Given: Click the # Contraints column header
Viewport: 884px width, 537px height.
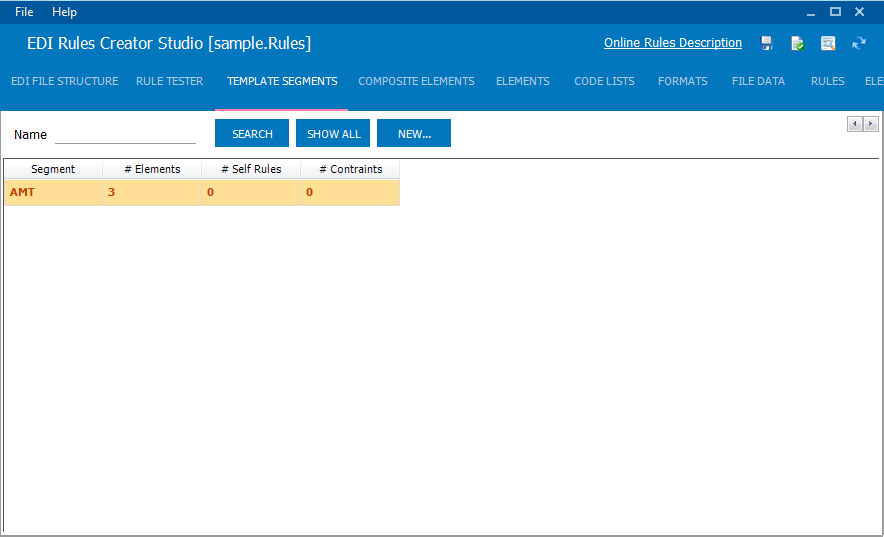Looking at the screenshot, I should coord(351,169).
